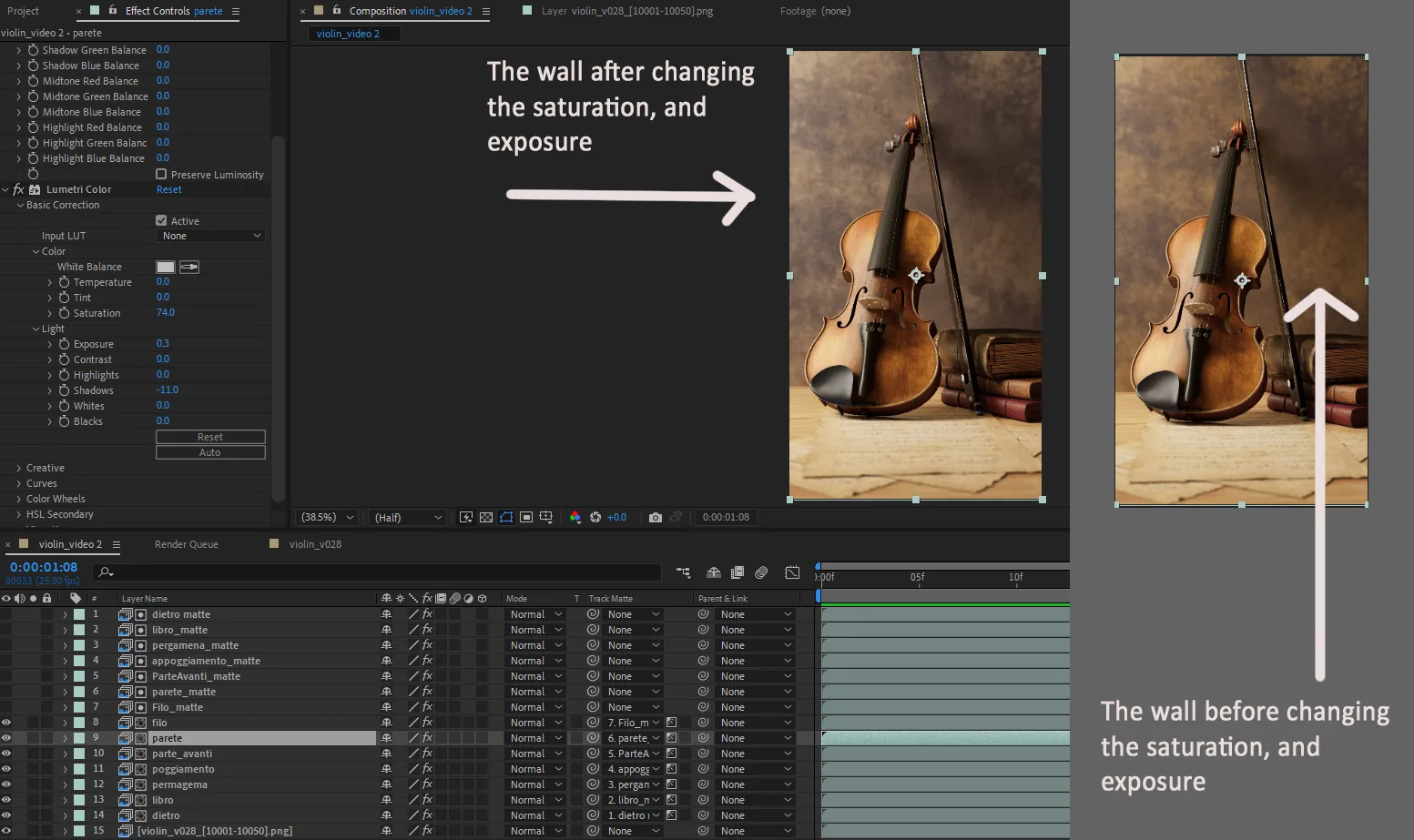Switch to the Project panel tab
Viewport: 1414px width, 840px height.
[23, 11]
